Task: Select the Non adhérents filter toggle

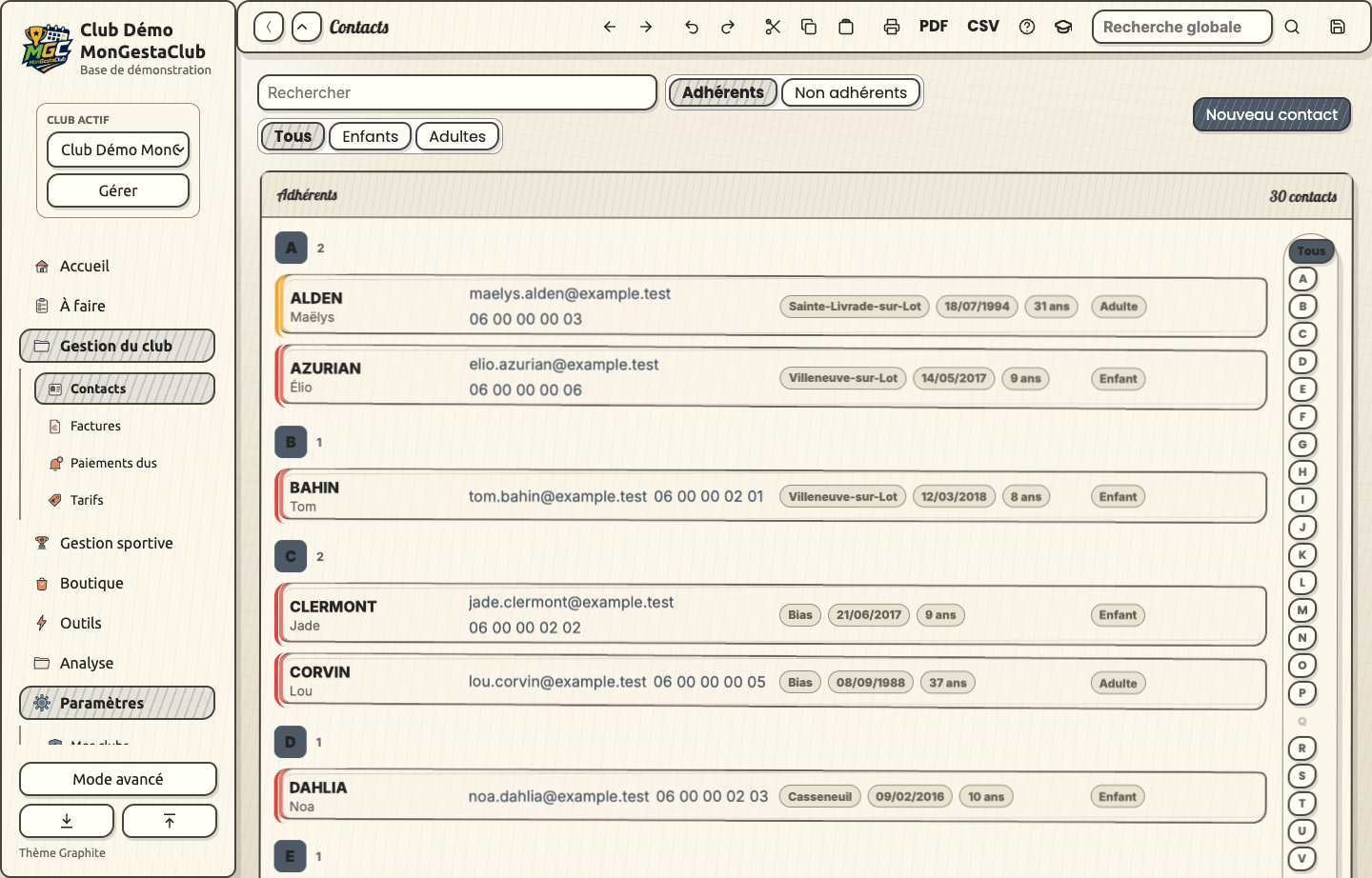Action: pyautogui.click(x=851, y=92)
